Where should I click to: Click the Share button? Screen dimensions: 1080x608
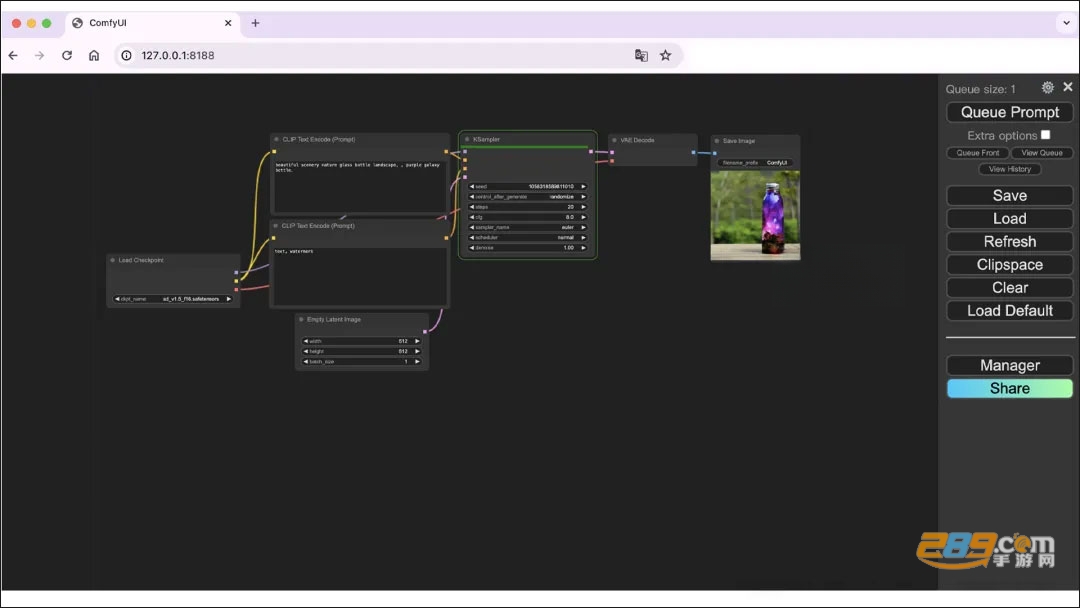click(x=1010, y=388)
